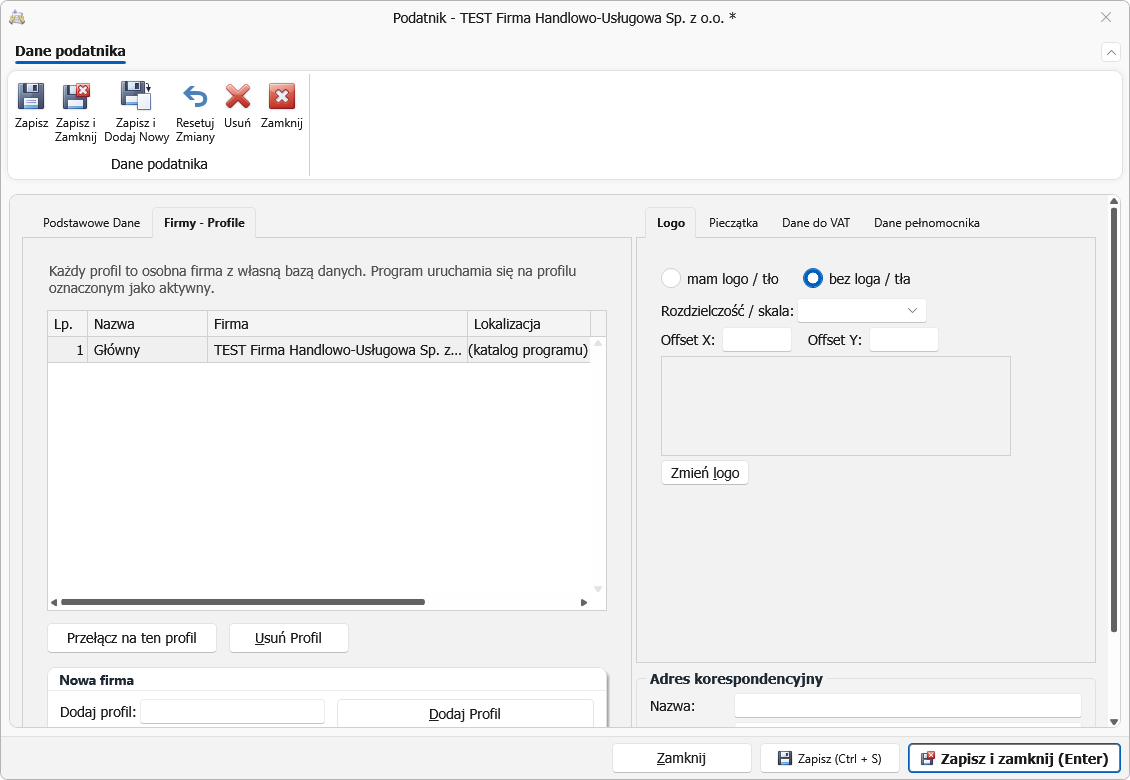Viewport: 1130px width, 780px height.
Task: Open the Dane do VAT tab
Action: tap(816, 223)
